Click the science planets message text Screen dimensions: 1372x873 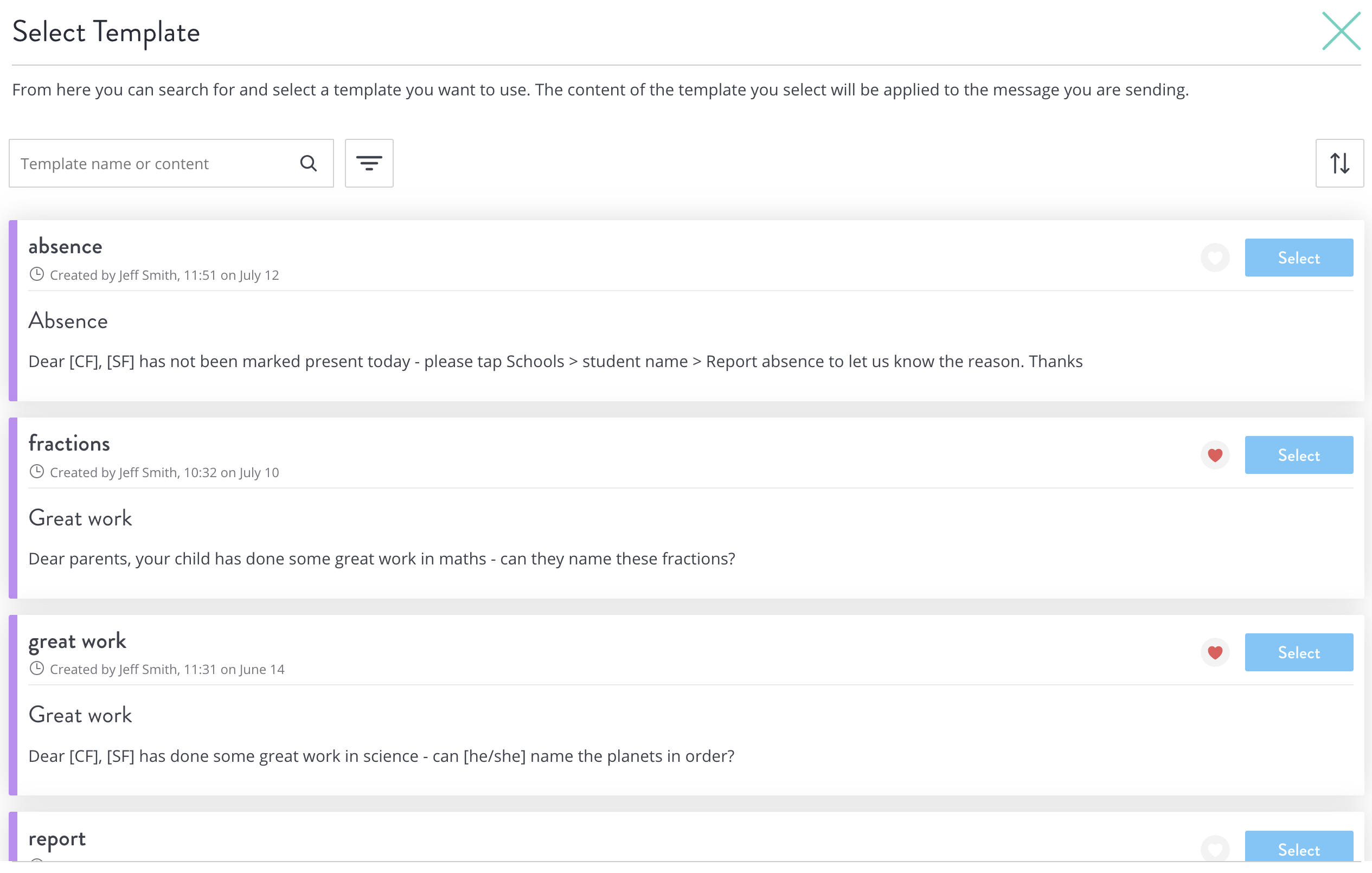(382, 757)
